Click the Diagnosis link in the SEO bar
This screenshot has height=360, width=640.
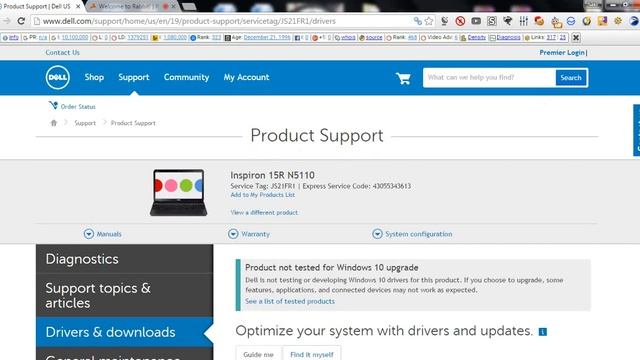pyautogui.click(x=508, y=37)
